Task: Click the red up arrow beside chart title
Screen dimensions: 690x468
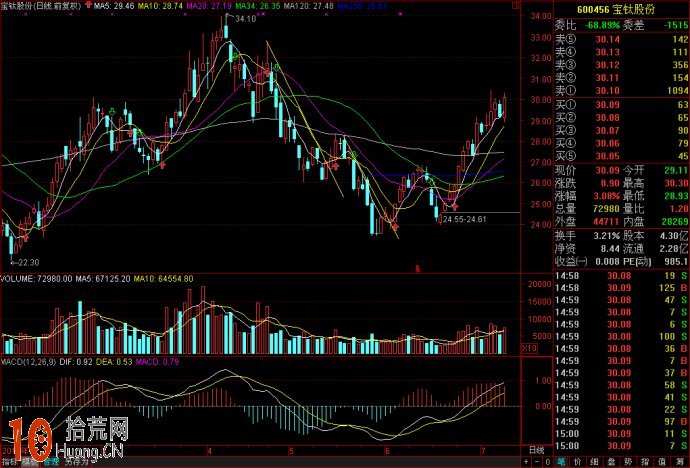Action: click(x=88, y=5)
